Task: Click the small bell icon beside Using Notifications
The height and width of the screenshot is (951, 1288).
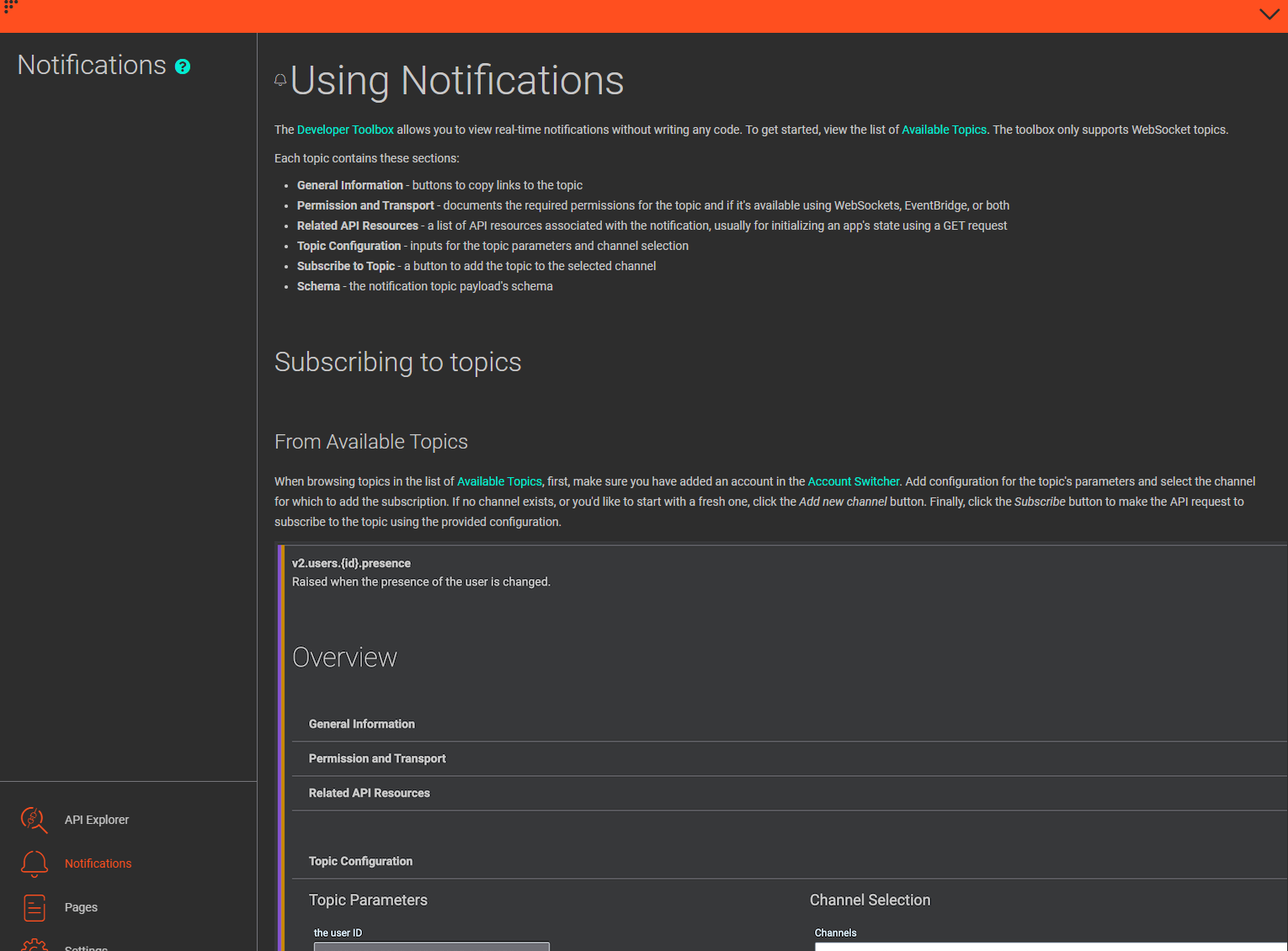Action: tap(280, 81)
